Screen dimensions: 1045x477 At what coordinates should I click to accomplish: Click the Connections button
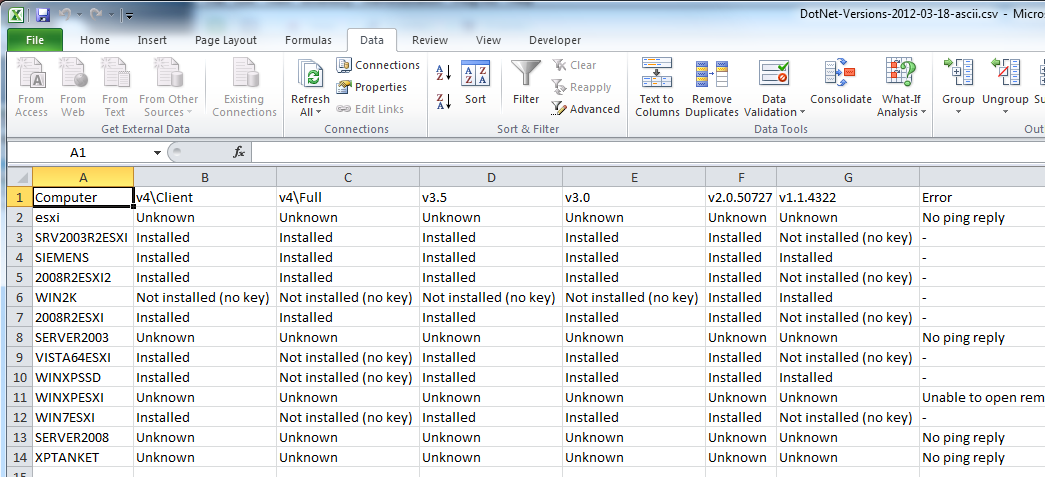click(378, 65)
